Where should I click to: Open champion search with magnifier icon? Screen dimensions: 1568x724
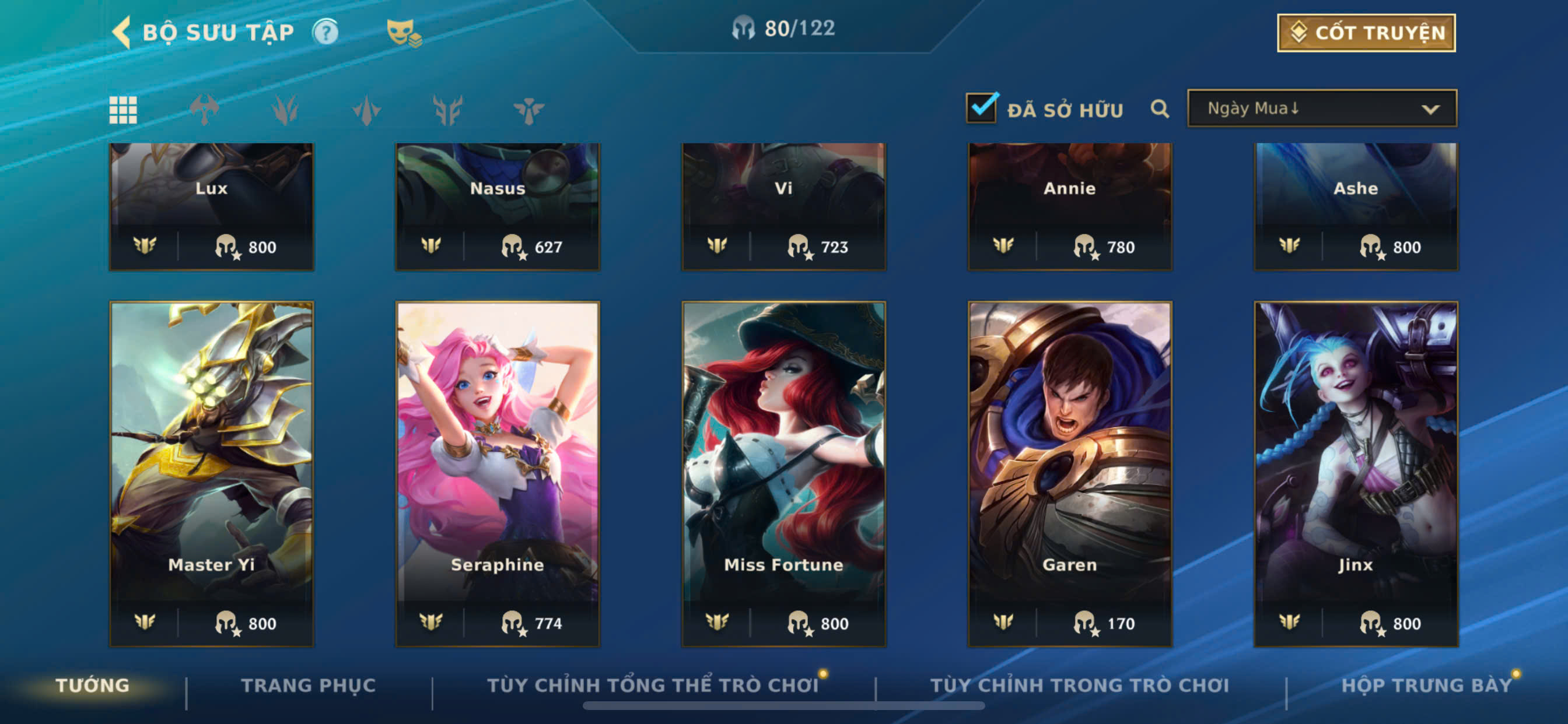1160,110
